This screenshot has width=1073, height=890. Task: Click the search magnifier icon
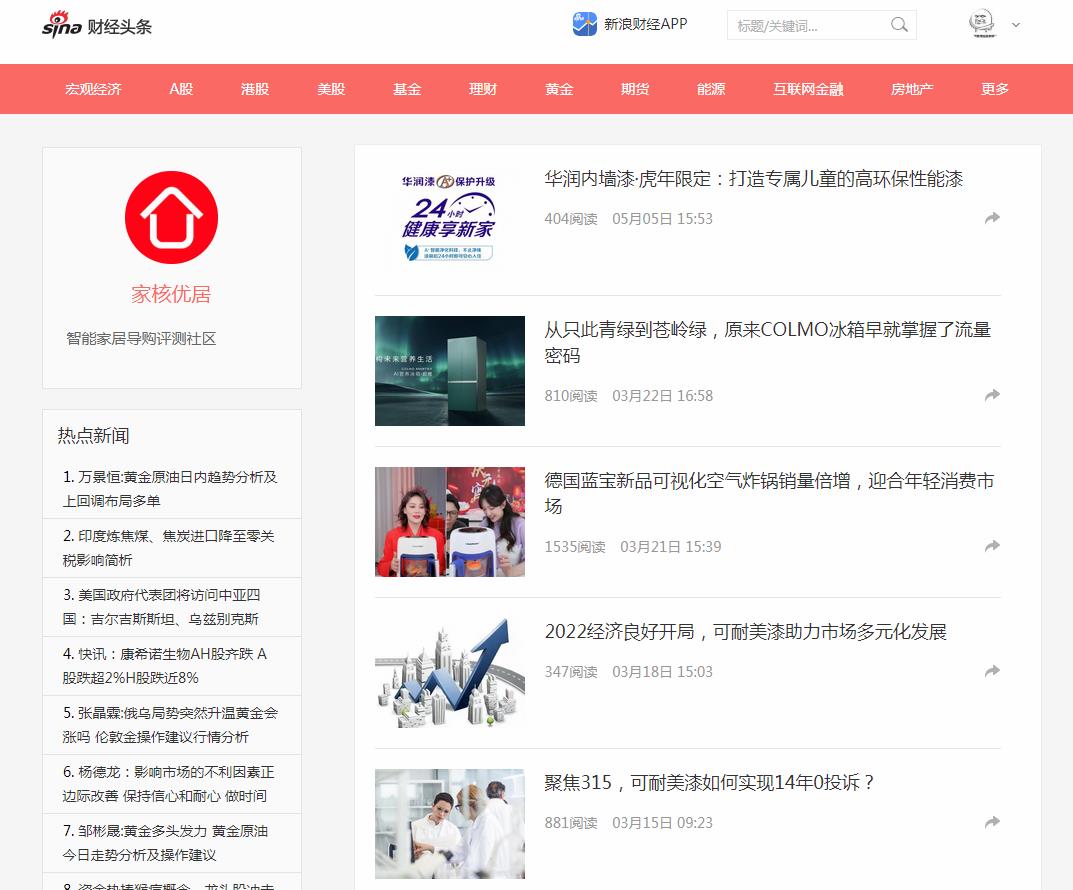pyautogui.click(x=899, y=25)
